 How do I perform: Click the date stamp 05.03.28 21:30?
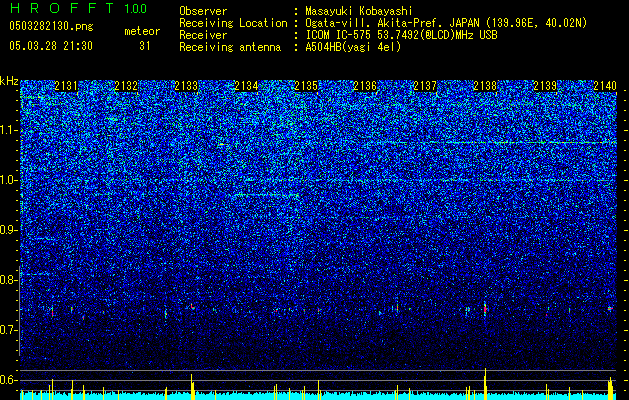click(x=51, y=46)
